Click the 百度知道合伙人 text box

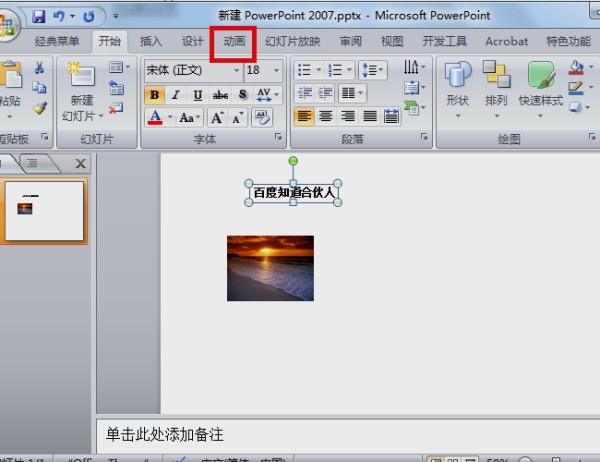click(293, 192)
